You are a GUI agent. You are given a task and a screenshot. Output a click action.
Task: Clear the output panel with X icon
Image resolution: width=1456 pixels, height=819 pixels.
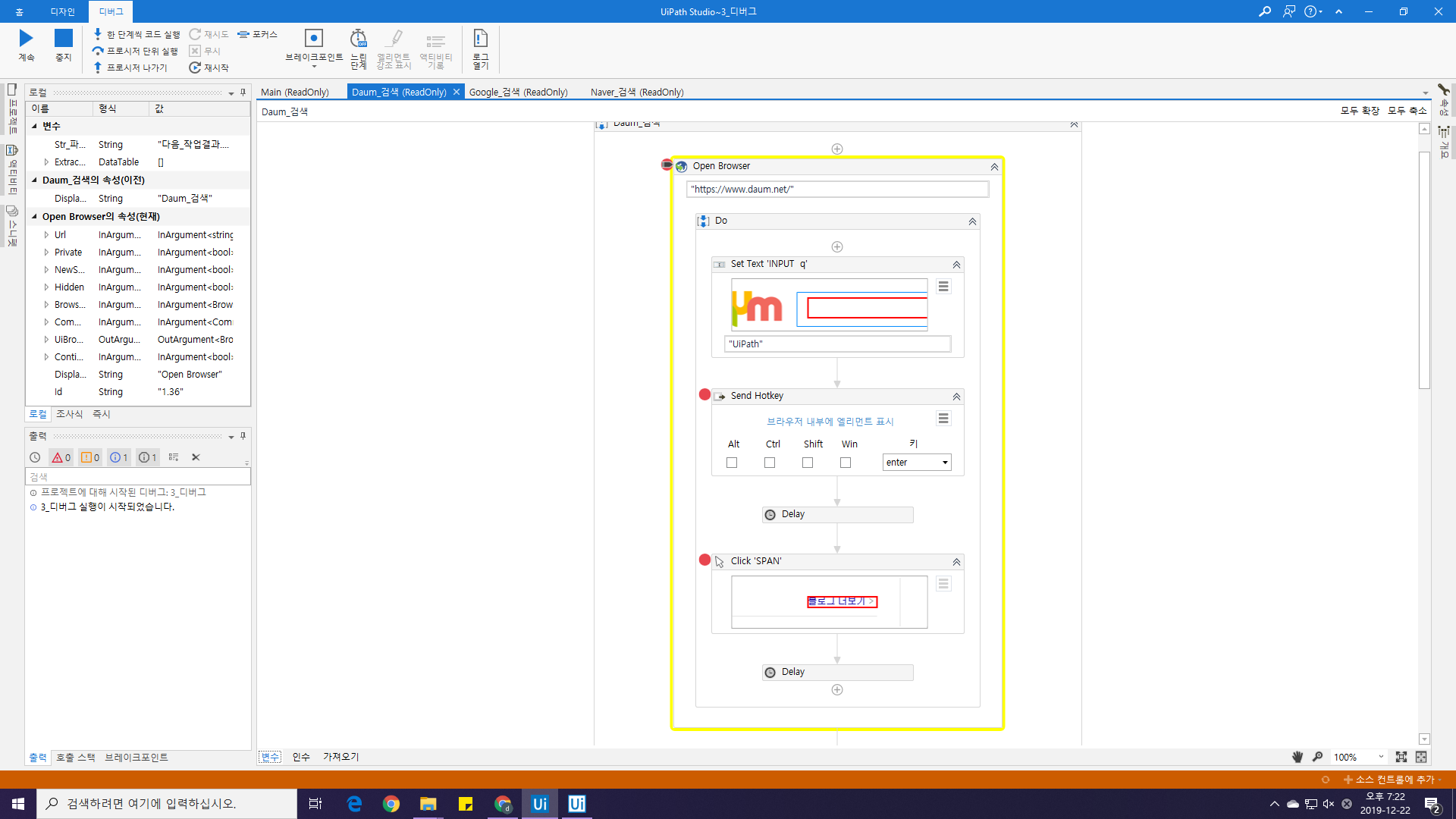tap(196, 457)
